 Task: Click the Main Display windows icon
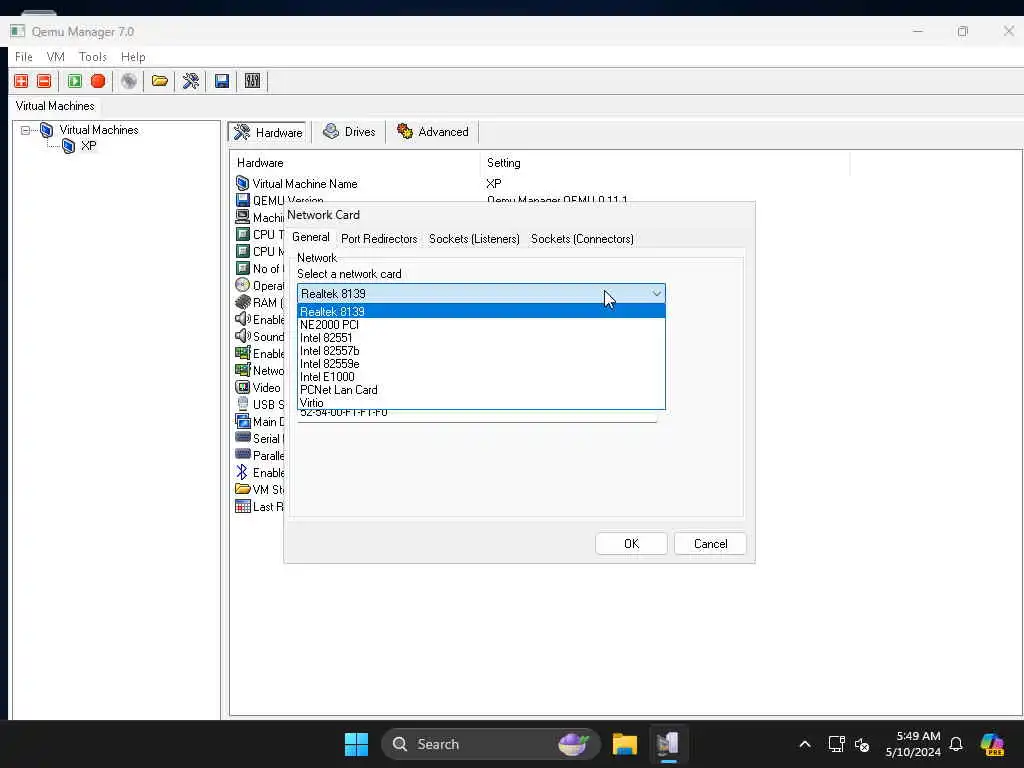point(242,421)
